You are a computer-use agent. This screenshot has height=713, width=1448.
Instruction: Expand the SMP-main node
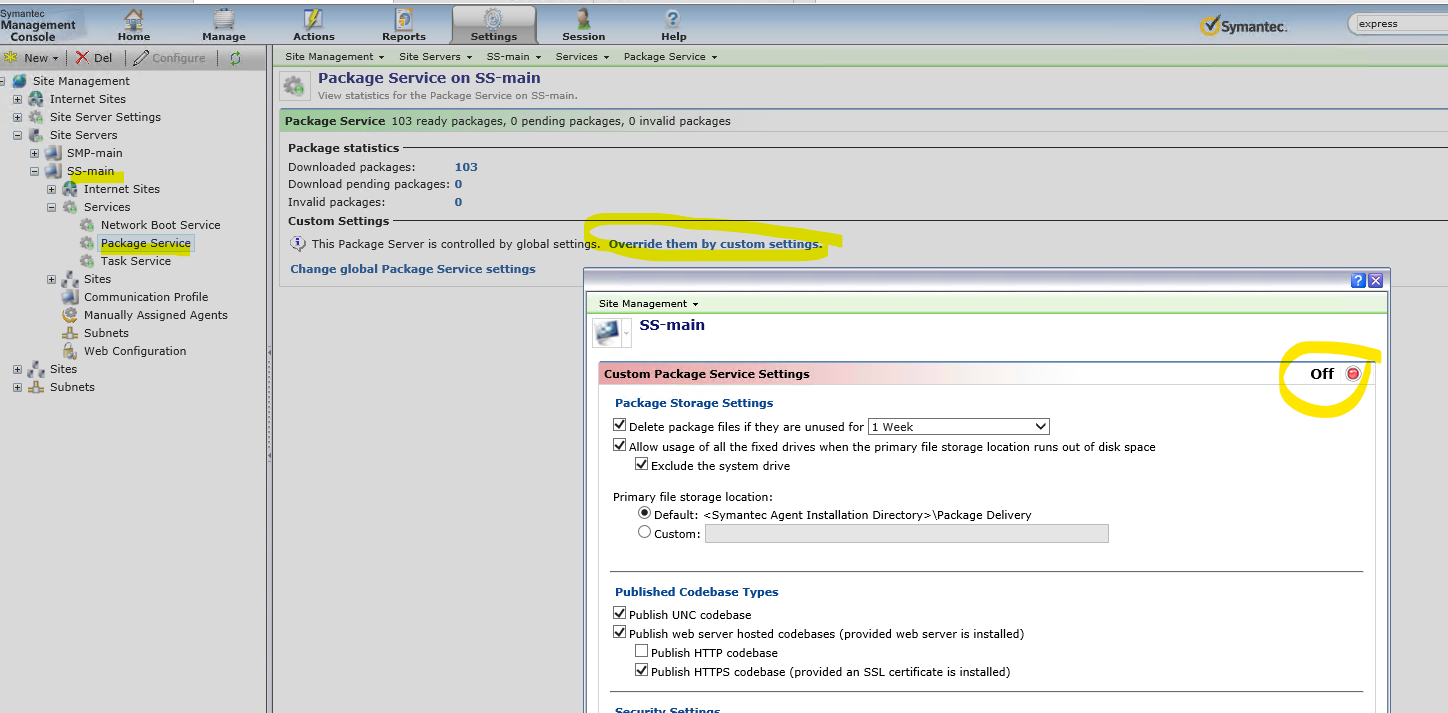[x=34, y=153]
